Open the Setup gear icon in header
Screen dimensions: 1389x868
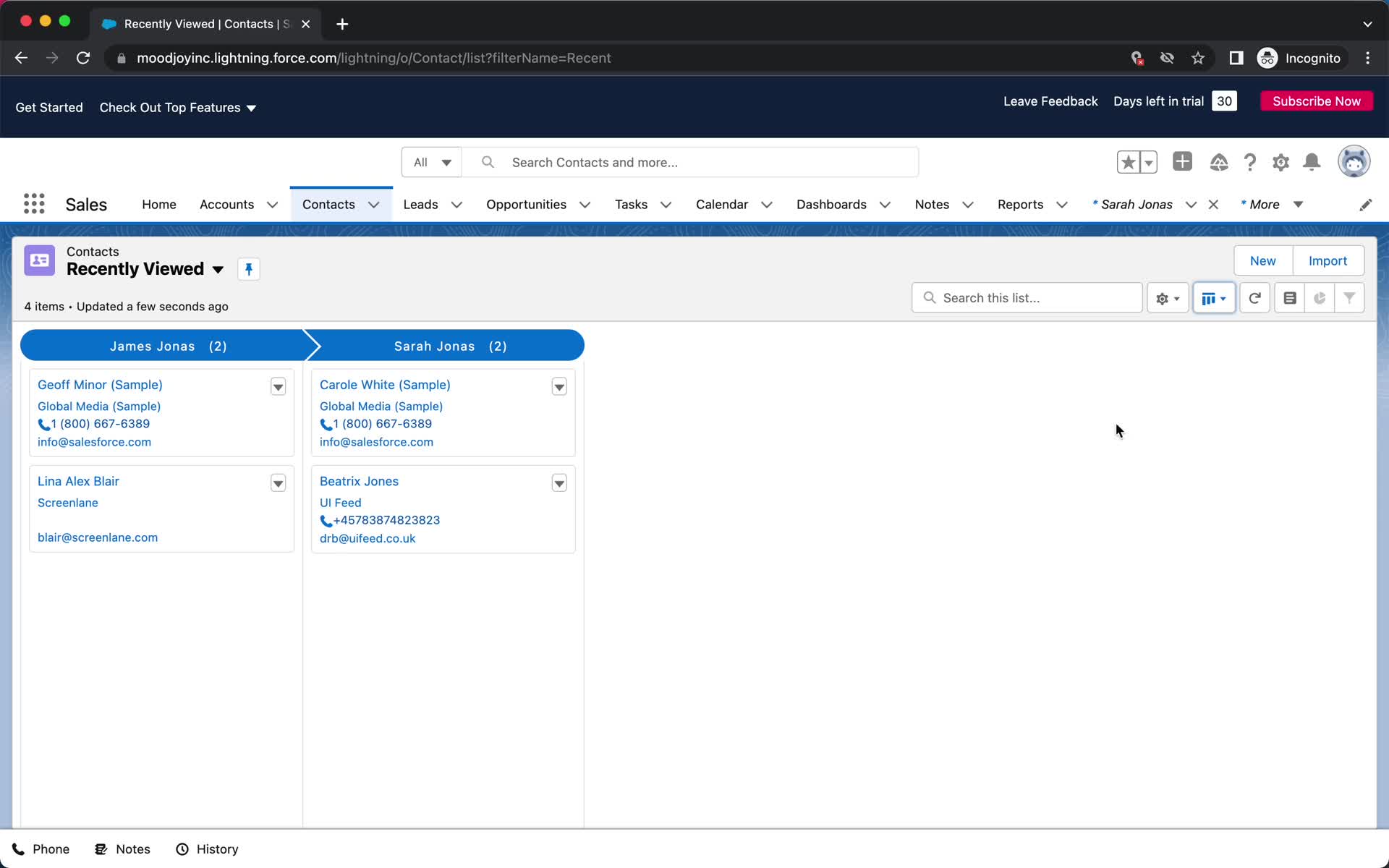point(1280,162)
